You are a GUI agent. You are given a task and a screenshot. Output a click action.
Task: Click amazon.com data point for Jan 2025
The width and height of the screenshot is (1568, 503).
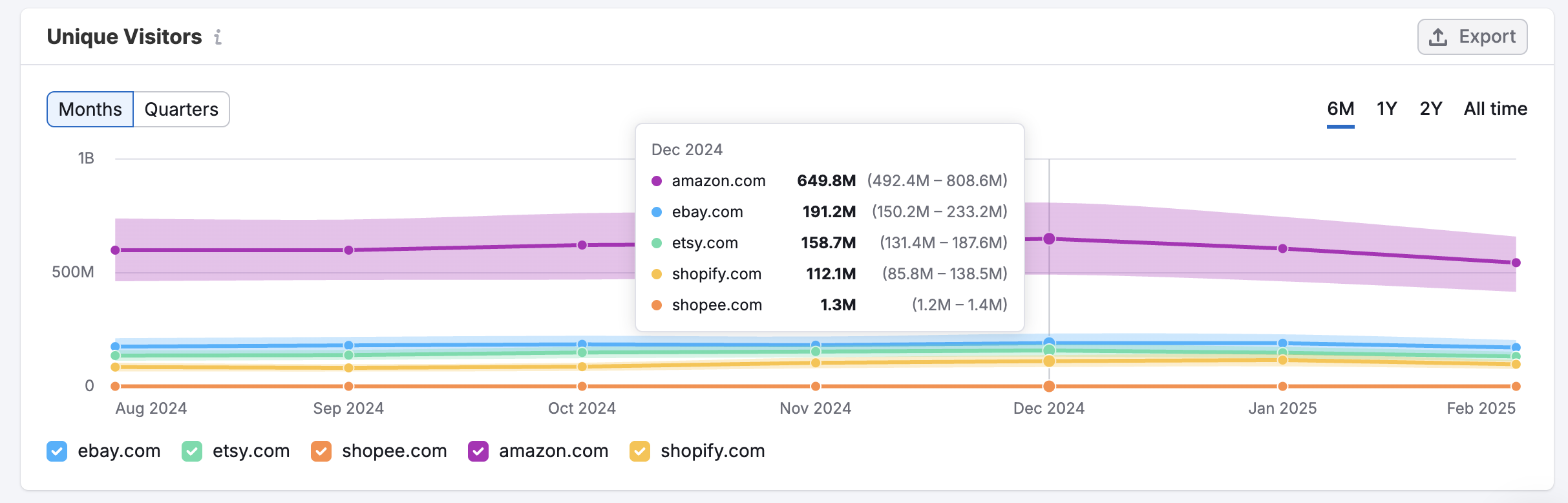pyautogui.click(x=1282, y=248)
